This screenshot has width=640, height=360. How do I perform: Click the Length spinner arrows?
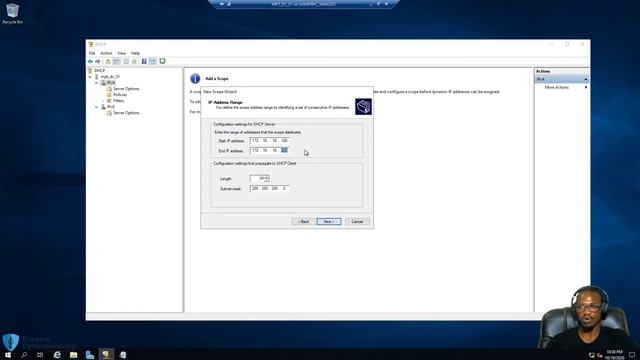[x=267, y=178]
